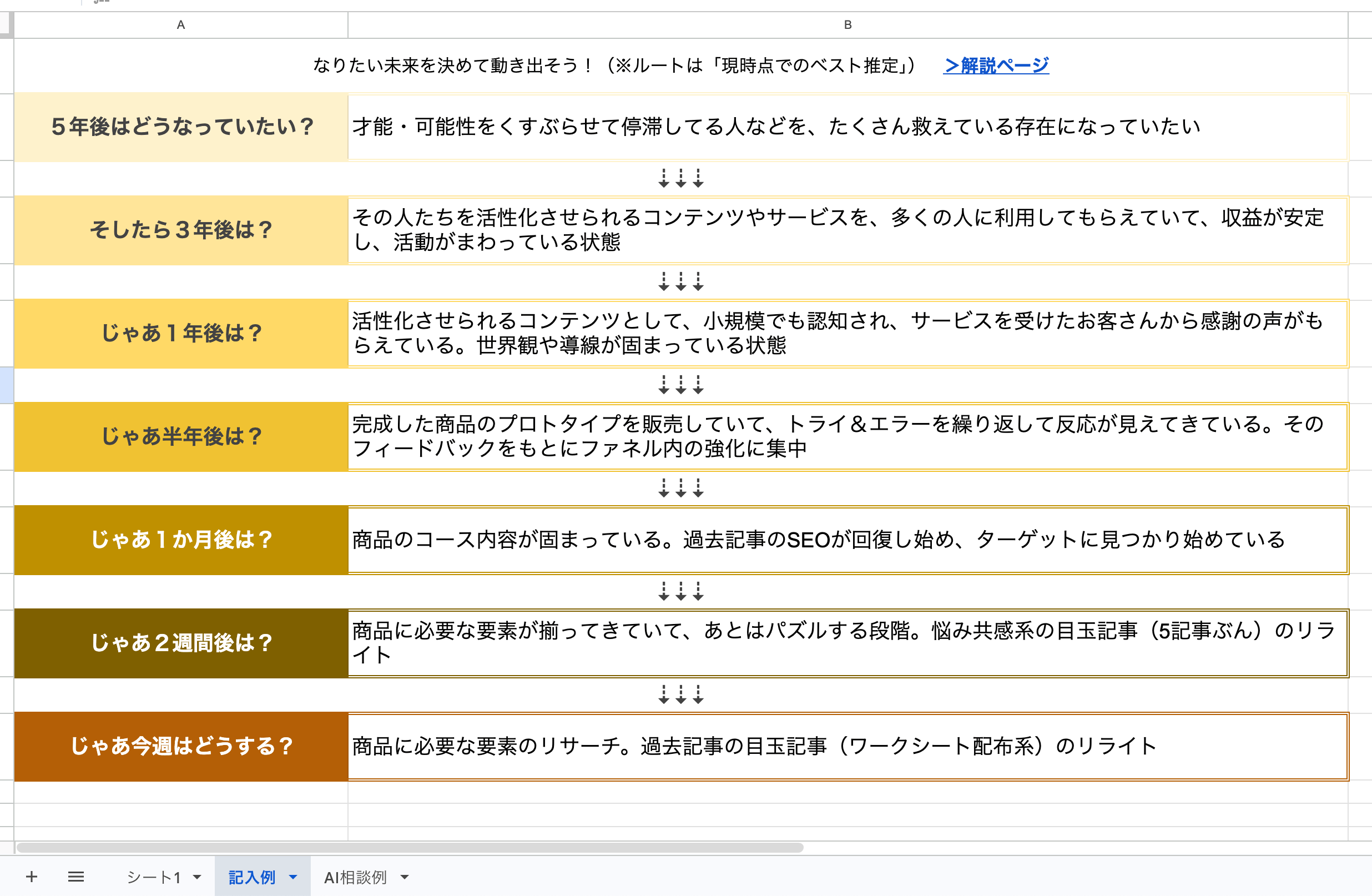Select the じゃあ2週間後は？ cell
The image size is (1372, 896).
point(181,643)
